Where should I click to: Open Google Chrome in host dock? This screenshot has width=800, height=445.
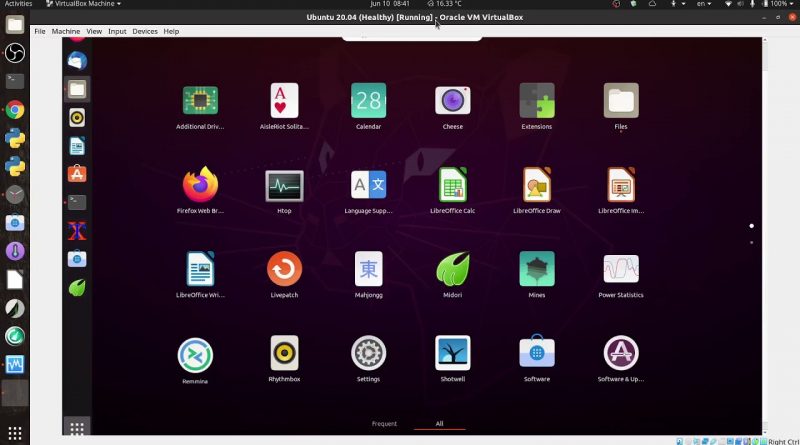click(x=15, y=110)
